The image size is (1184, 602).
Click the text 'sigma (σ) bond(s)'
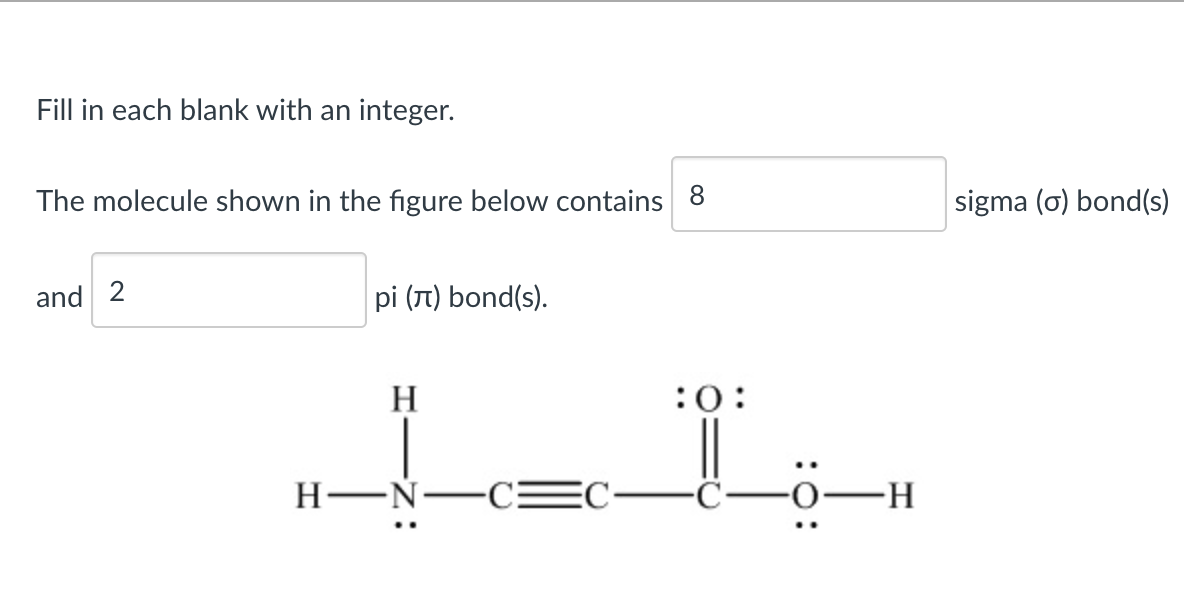pos(1062,200)
